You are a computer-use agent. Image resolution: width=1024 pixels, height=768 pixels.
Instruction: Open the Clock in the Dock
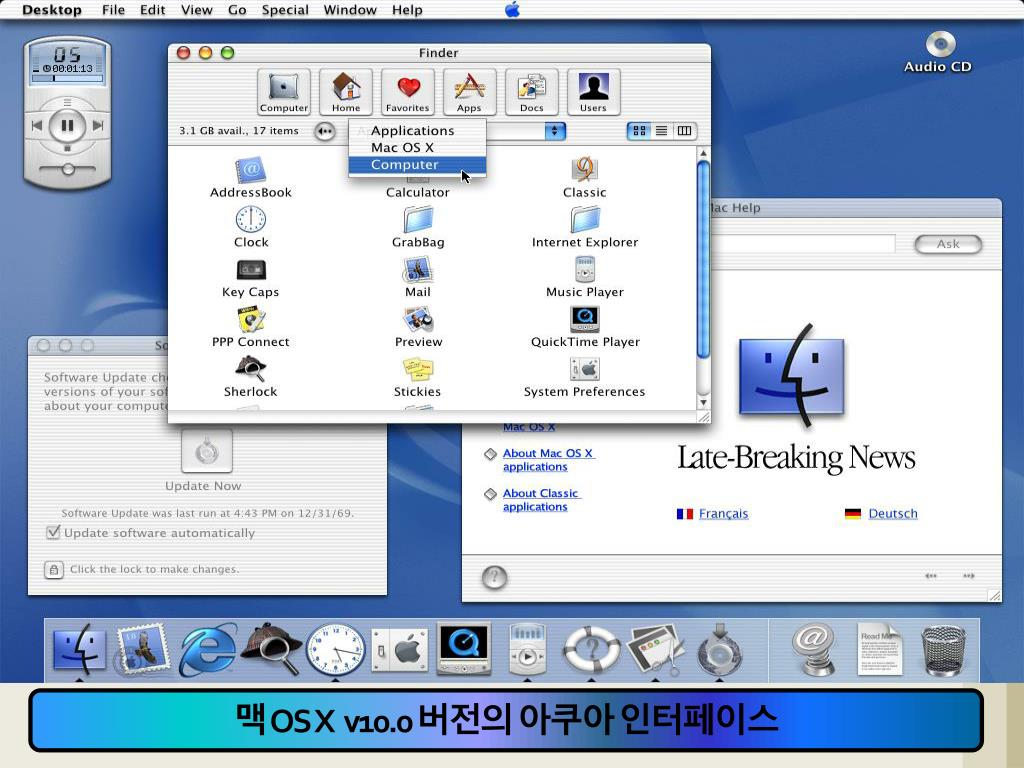coord(336,649)
